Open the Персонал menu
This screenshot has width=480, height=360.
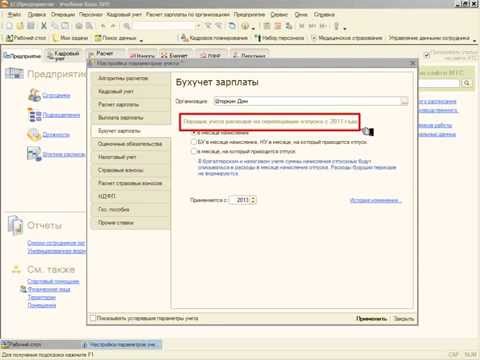pos(91,14)
